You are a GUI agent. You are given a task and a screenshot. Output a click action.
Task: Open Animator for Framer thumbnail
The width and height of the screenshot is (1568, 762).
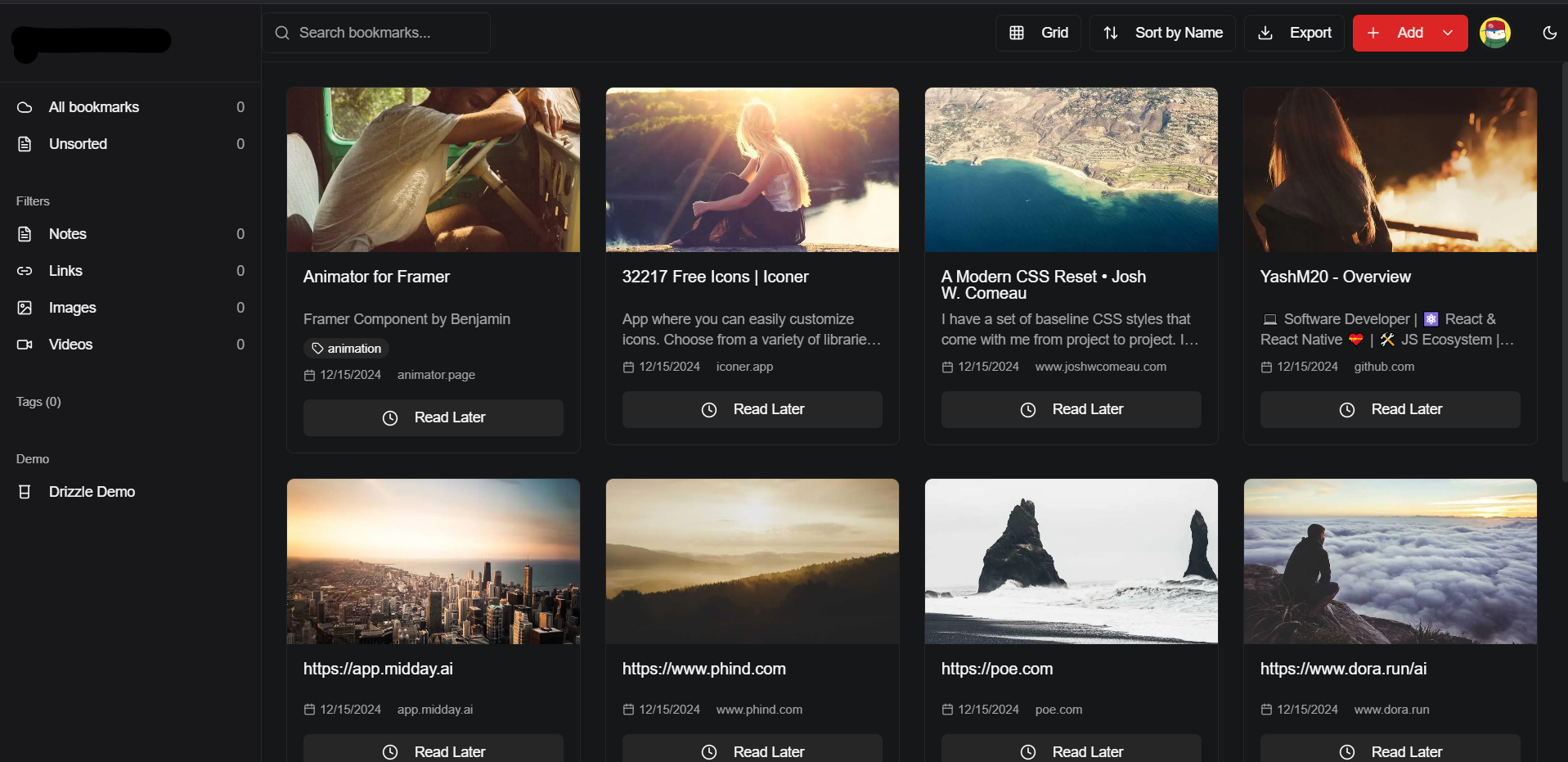click(x=434, y=170)
